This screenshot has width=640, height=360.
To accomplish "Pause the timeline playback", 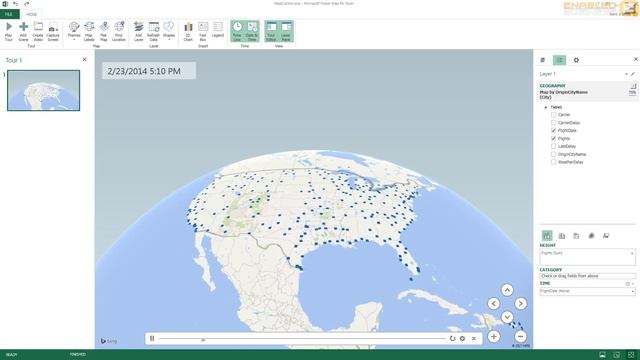I will (152, 338).
